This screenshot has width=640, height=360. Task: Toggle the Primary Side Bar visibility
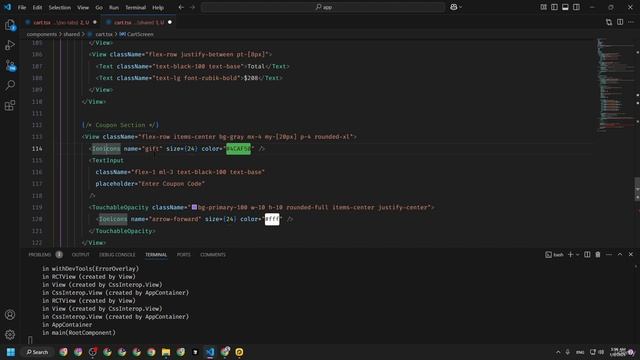[x=554, y=7]
